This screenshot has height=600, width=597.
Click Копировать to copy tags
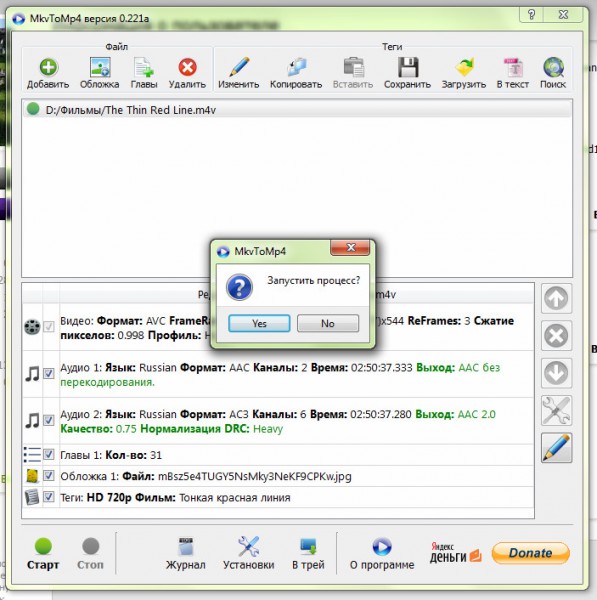point(296,67)
